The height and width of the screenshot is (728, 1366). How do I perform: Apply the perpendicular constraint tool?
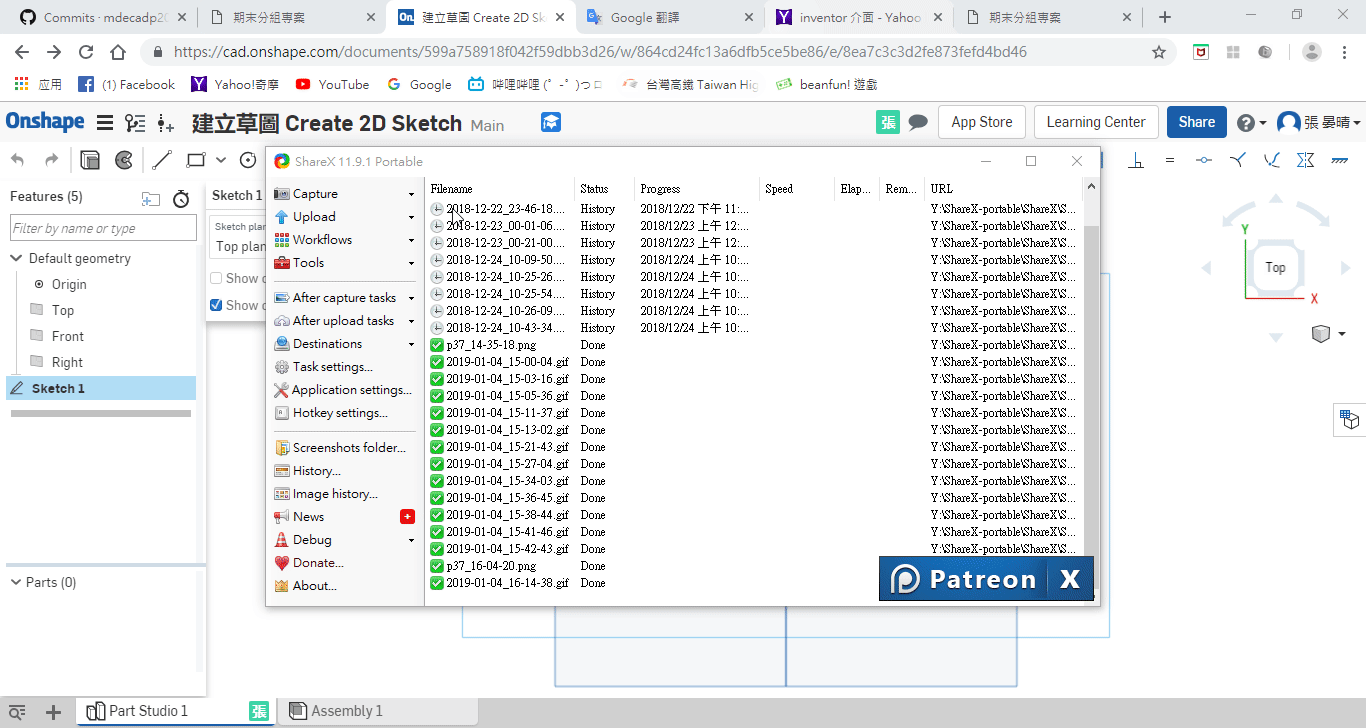click(x=1137, y=160)
